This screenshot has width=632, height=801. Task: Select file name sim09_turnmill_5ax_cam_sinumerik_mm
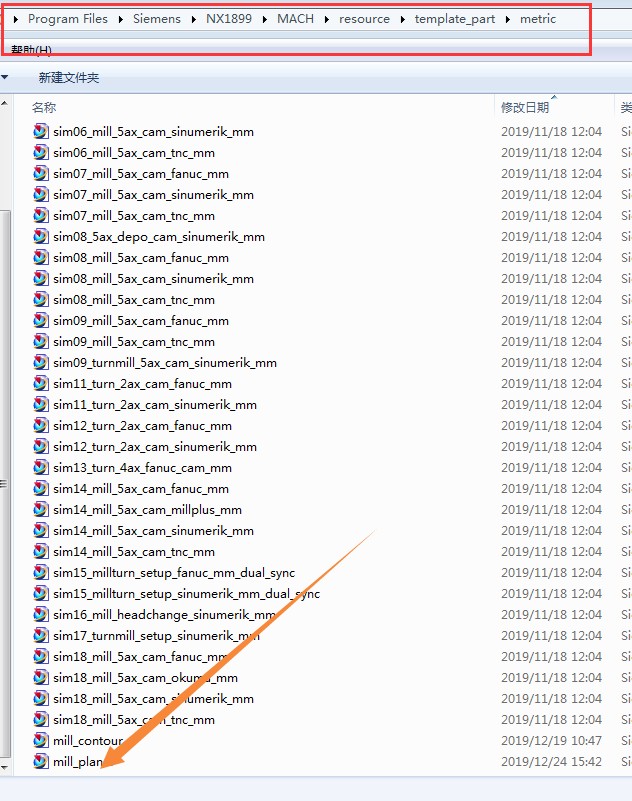point(165,363)
